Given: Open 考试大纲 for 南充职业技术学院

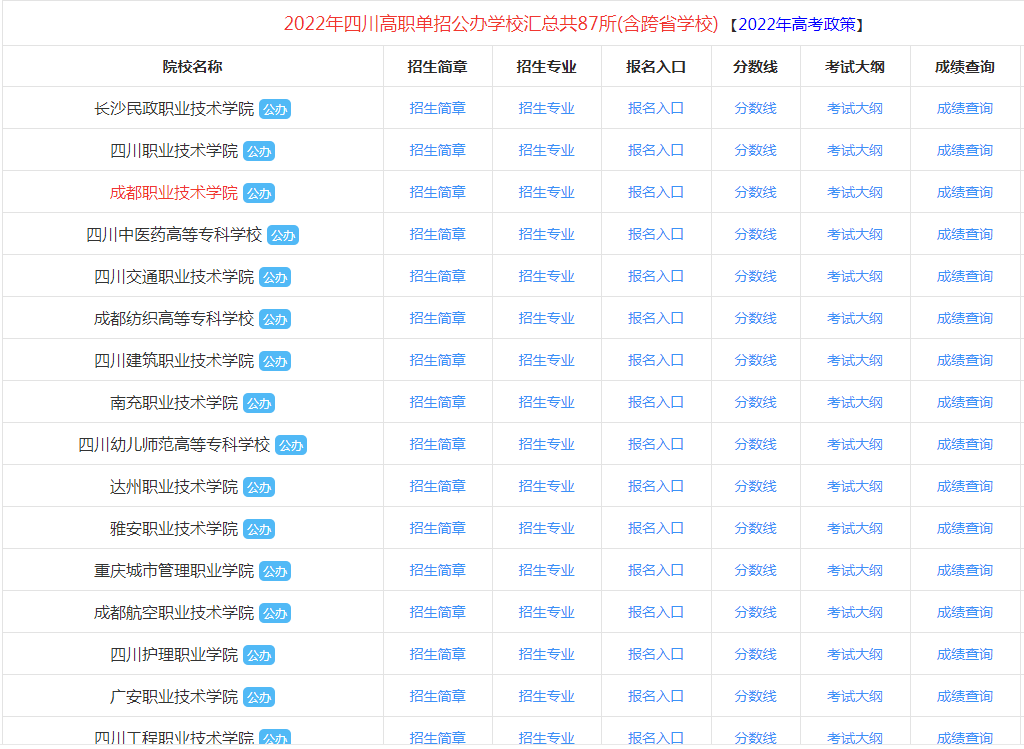Looking at the screenshot, I should tap(855, 402).
